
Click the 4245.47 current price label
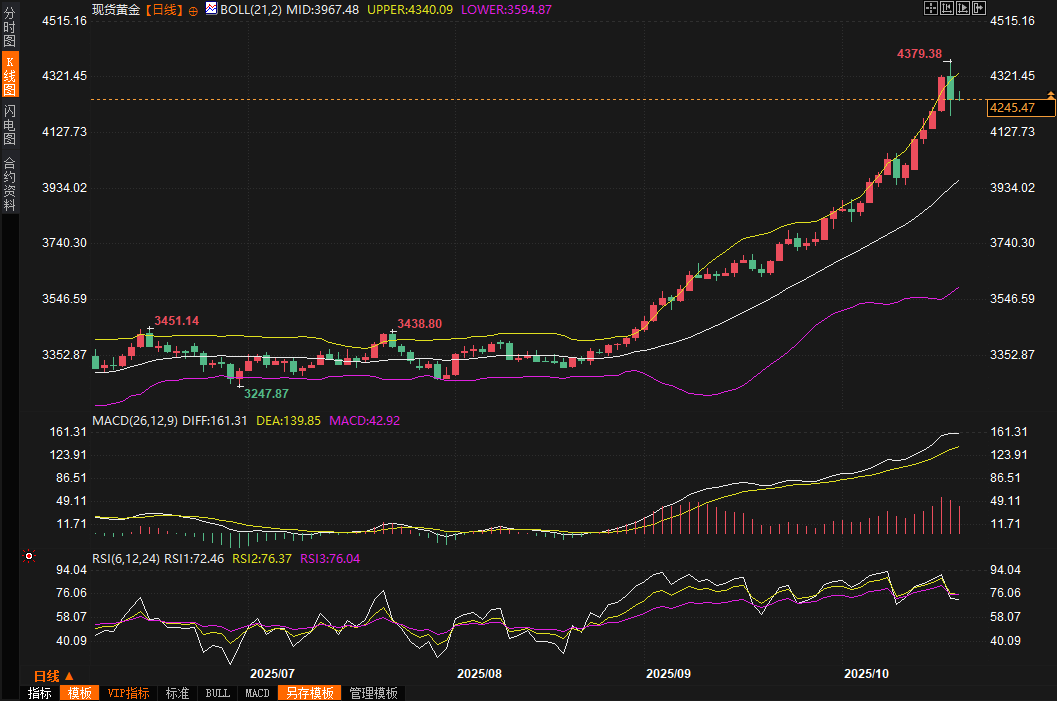[1011, 107]
